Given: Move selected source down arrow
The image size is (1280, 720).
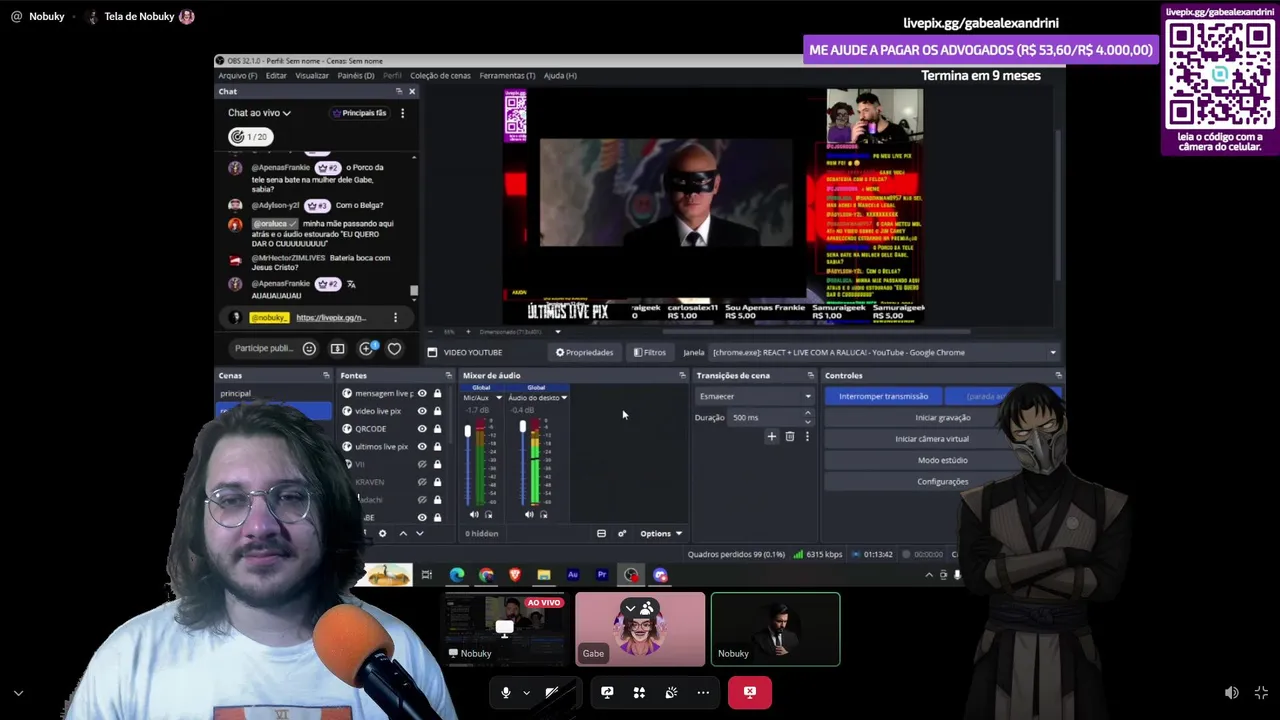Looking at the screenshot, I should (x=419, y=533).
